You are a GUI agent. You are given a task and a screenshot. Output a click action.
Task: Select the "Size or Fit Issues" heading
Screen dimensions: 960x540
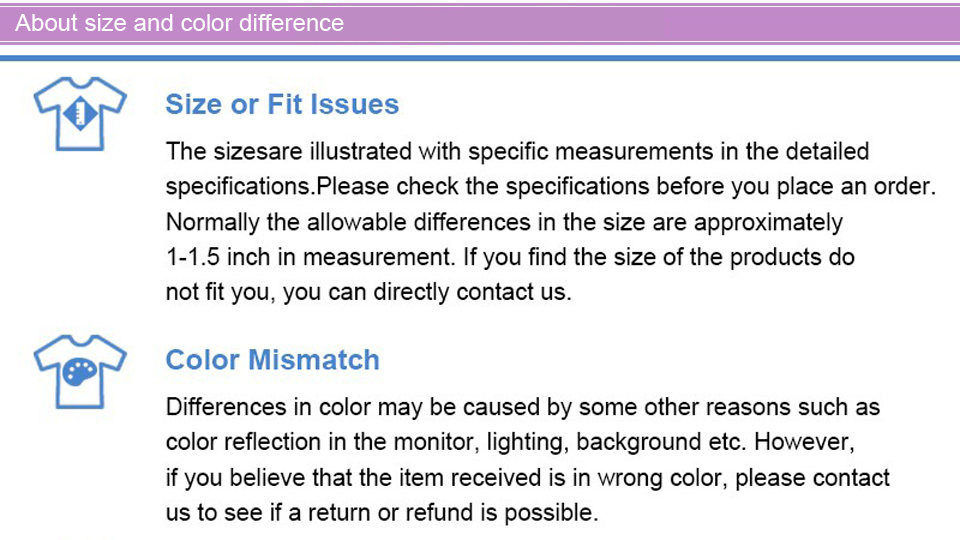coord(282,105)
